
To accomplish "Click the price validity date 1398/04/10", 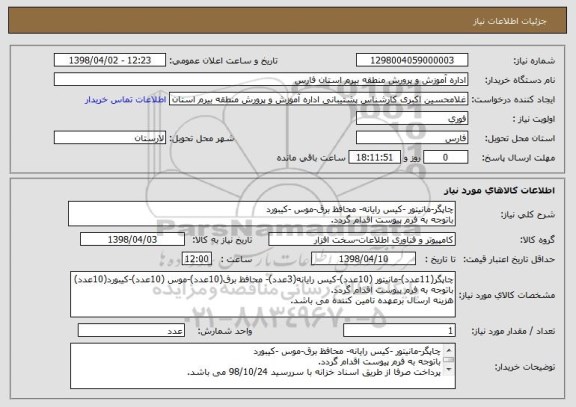I will point(363,259).
